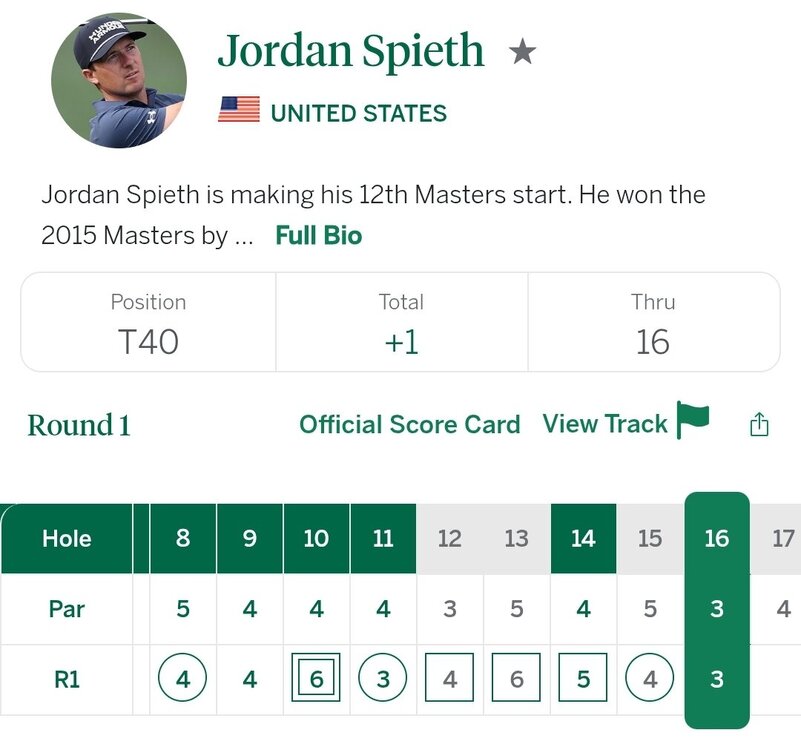801x750 pixels.
Task: Select hole 10 in the scorecard header
Action: click(316, 539)
